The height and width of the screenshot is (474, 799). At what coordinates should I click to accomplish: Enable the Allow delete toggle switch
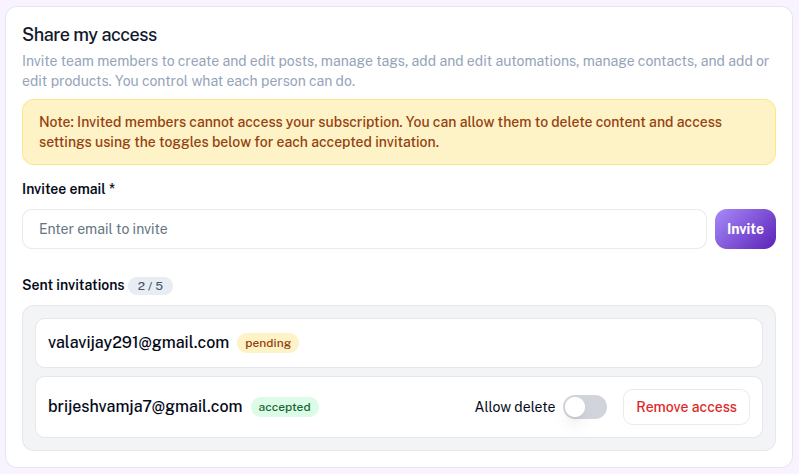click(585, 407)
